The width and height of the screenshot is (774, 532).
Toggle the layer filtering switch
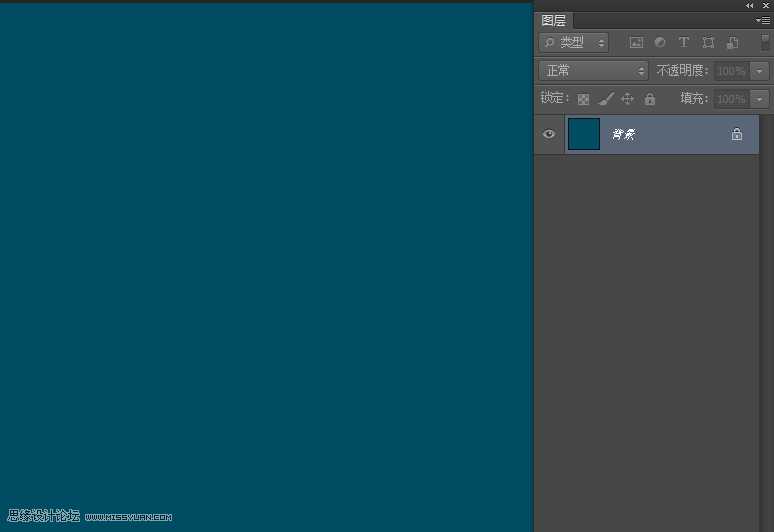click(x=765, y=43)
